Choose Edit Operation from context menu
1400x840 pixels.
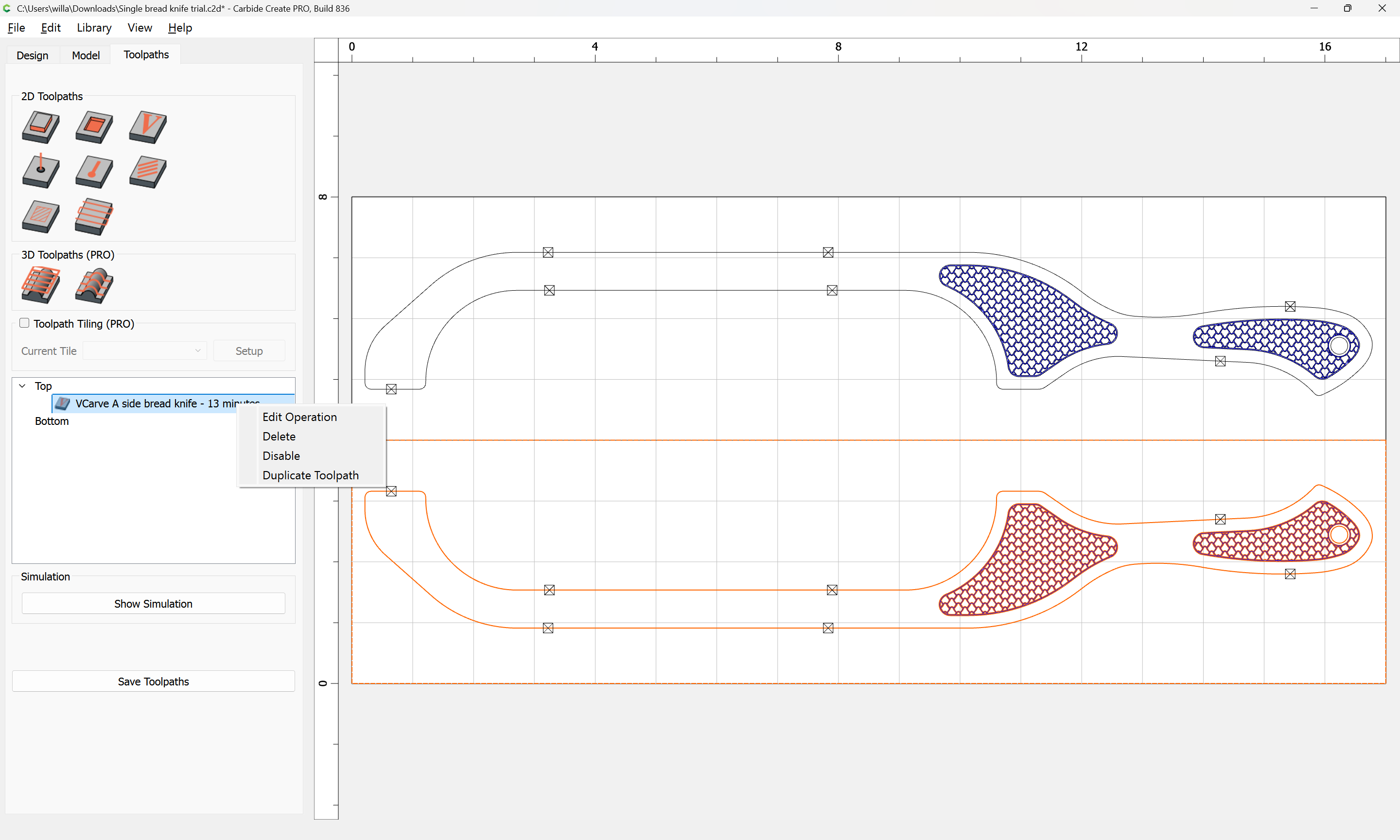(299, 417)
